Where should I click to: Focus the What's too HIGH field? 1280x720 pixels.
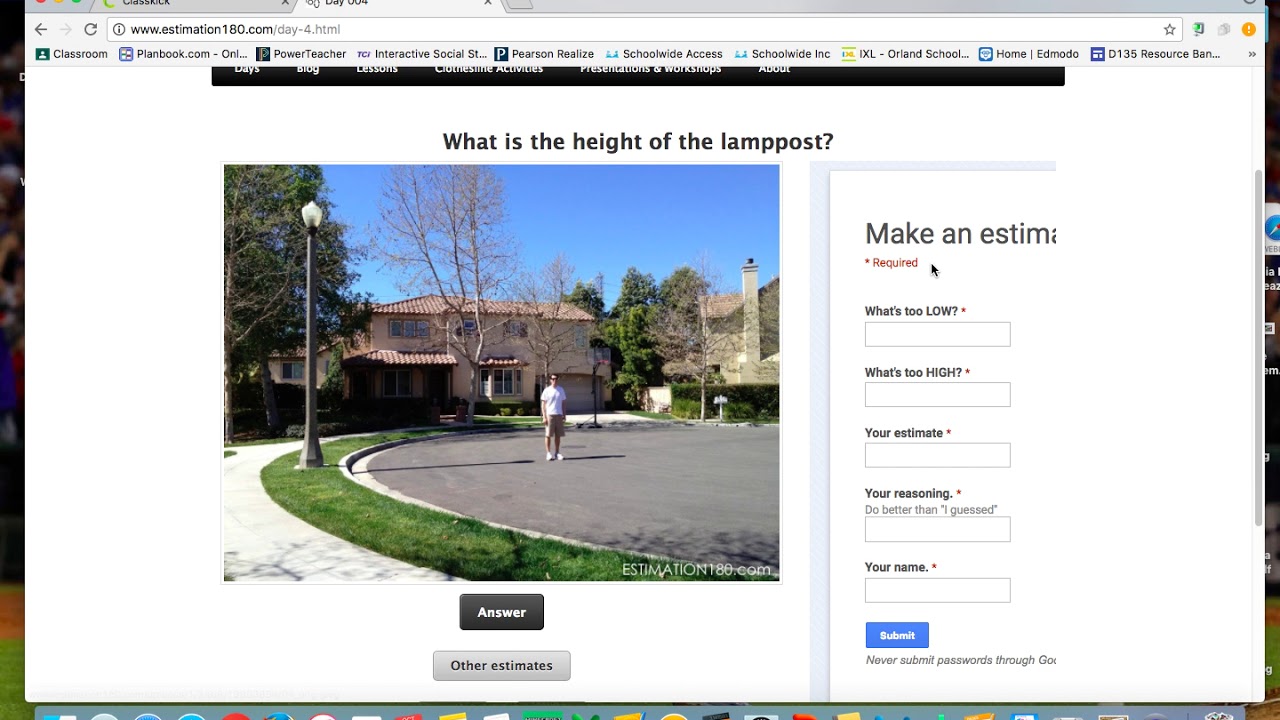pos(937,395)
